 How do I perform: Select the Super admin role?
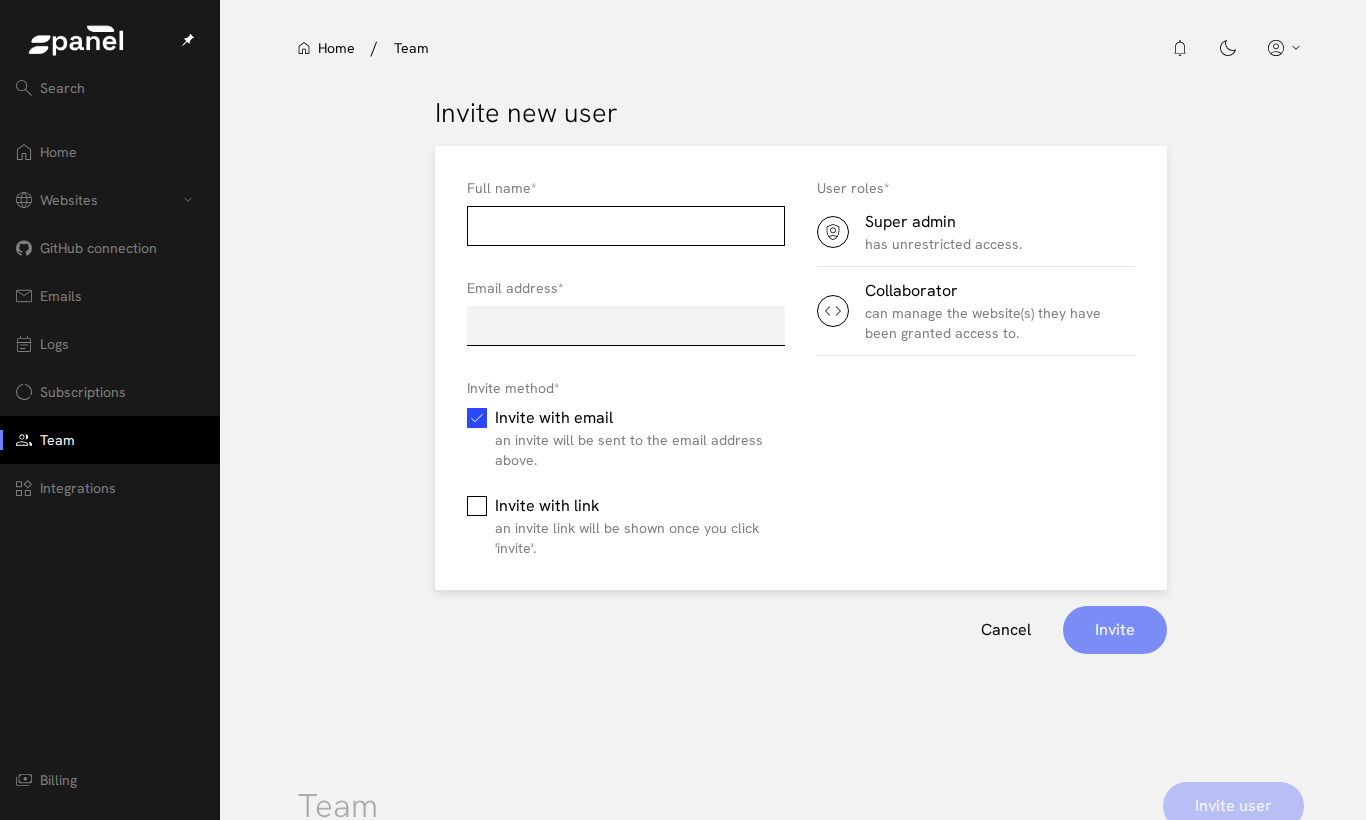pyautogui.click(x=976, y=232)
